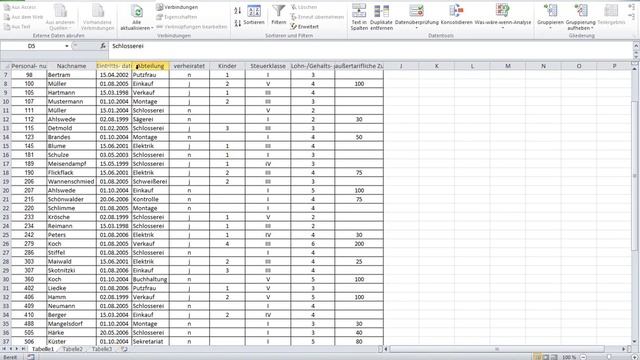Click the cell containing Mangelsdorf
Image resolution: width=640 pixels, height=360 pixels.
(x=71, y=324)
